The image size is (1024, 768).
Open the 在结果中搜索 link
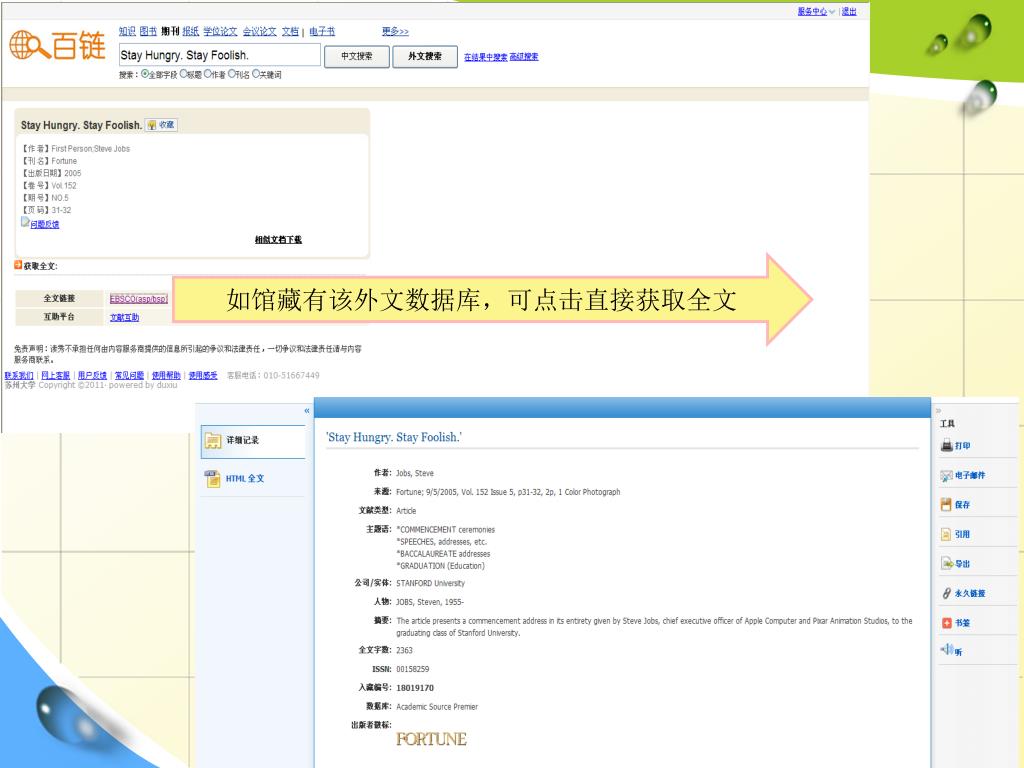pos(485,57)
